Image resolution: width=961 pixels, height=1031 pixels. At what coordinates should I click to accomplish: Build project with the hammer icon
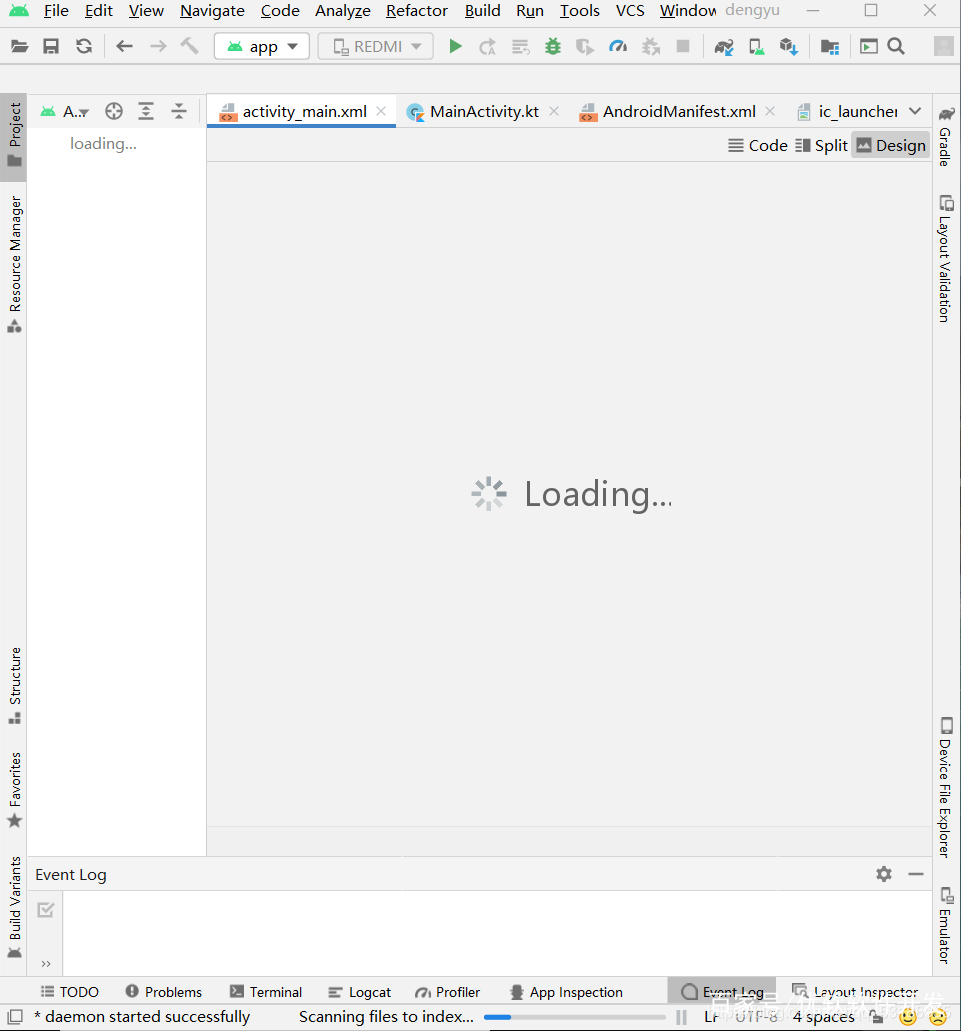(189, 47)
